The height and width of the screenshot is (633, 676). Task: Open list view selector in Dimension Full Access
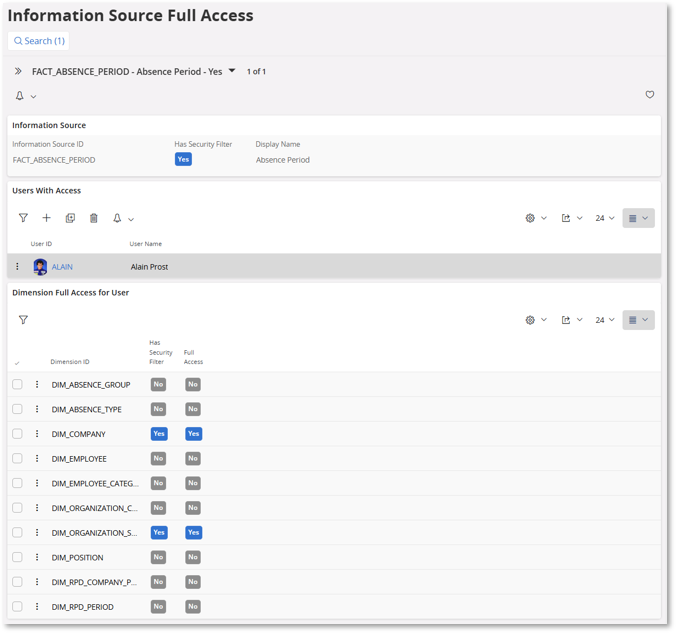(638, 320)
